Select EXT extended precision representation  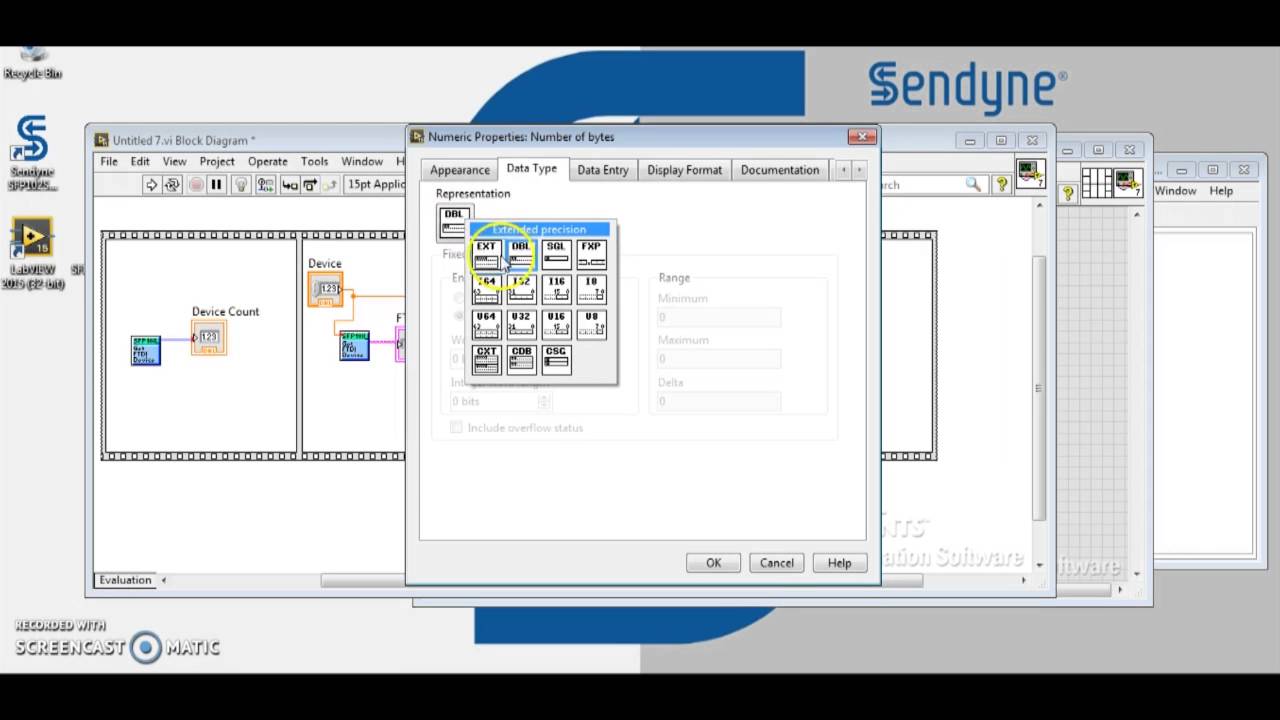(486, 254)
